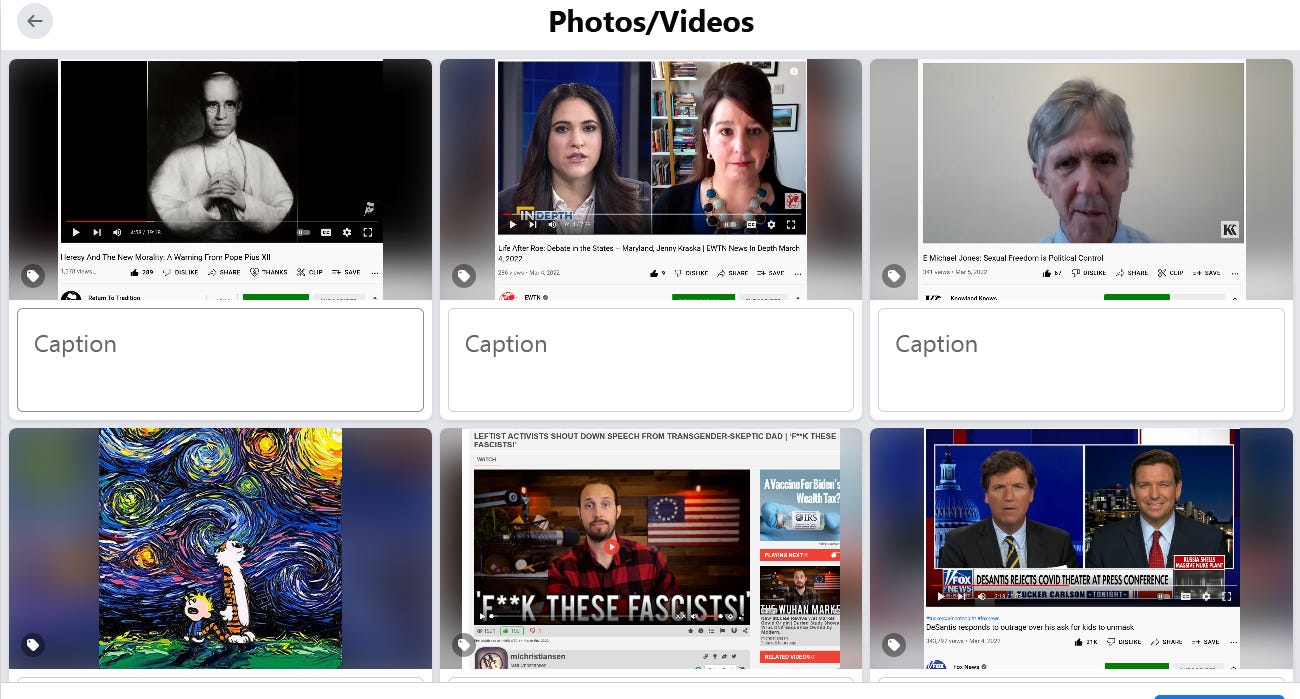Tag icon on the Starry Night cartoon photo
This screenshot has width=1300, height=699.
click(33, 645)
